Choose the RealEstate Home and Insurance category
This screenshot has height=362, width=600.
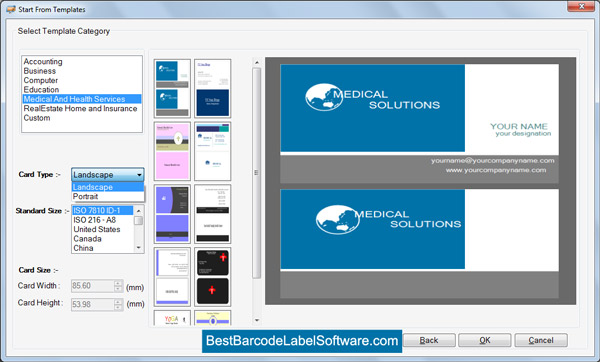click(x=80, y=108)
